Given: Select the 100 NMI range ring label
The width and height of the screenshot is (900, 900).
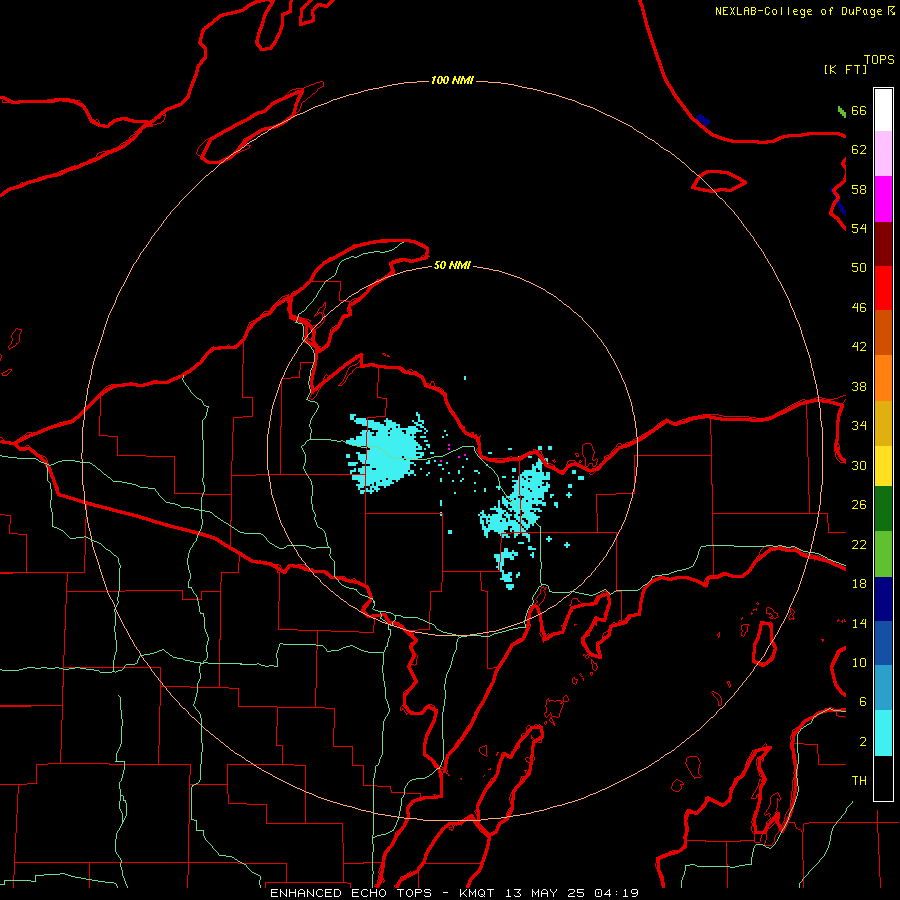Looking at the screenshot, I should (452, 80).
